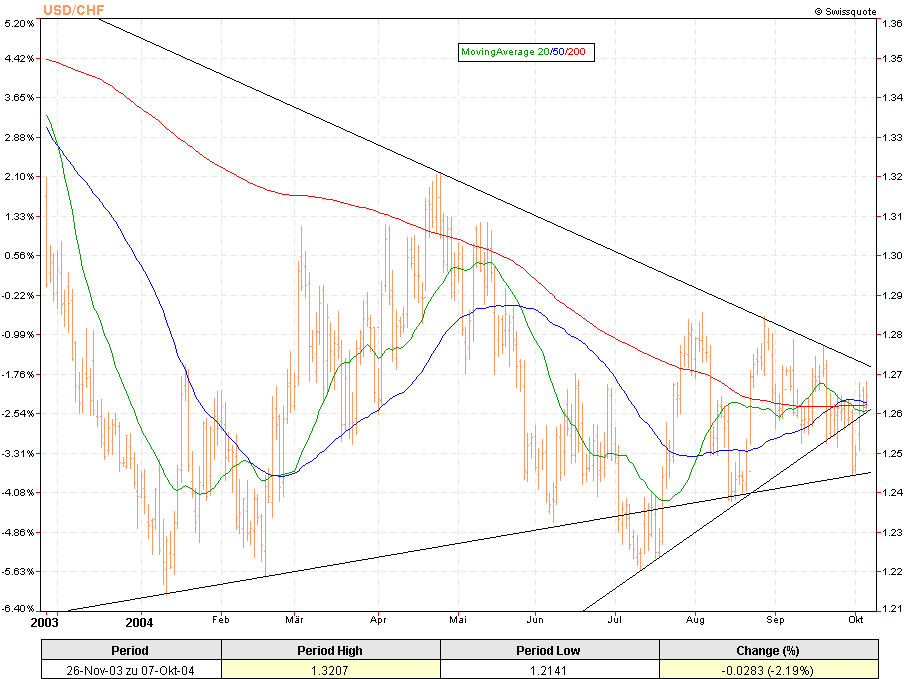Click the Aug label on time axis
The height and width of the screenshot is (679, 917).
(695, 620)
